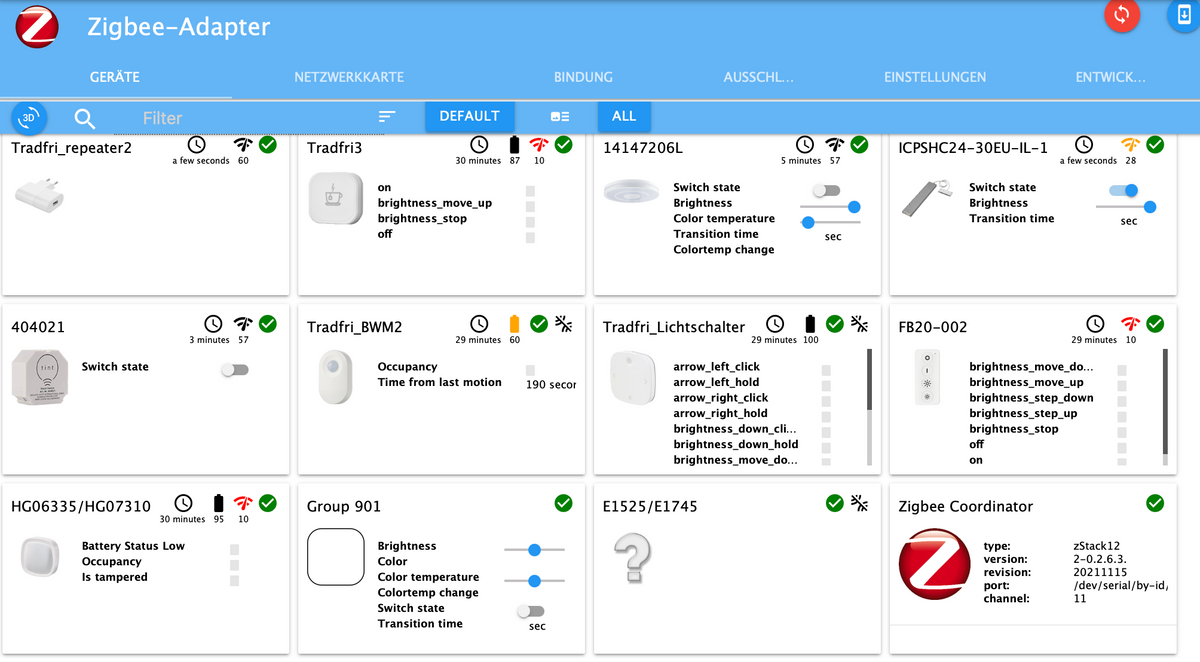Adjust the Group 901 Brightness slider
Screen dimensions: 1200x662
[x=534, y=549]
